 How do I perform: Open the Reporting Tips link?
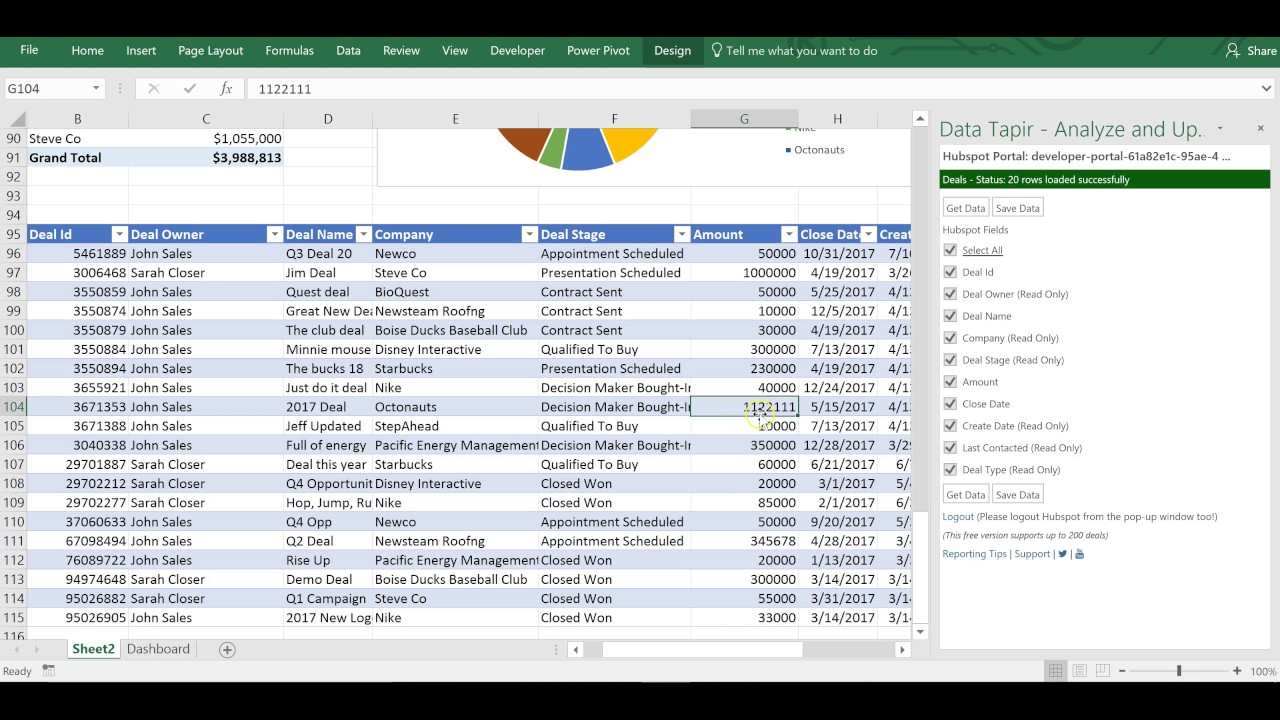tap(974, 554)
